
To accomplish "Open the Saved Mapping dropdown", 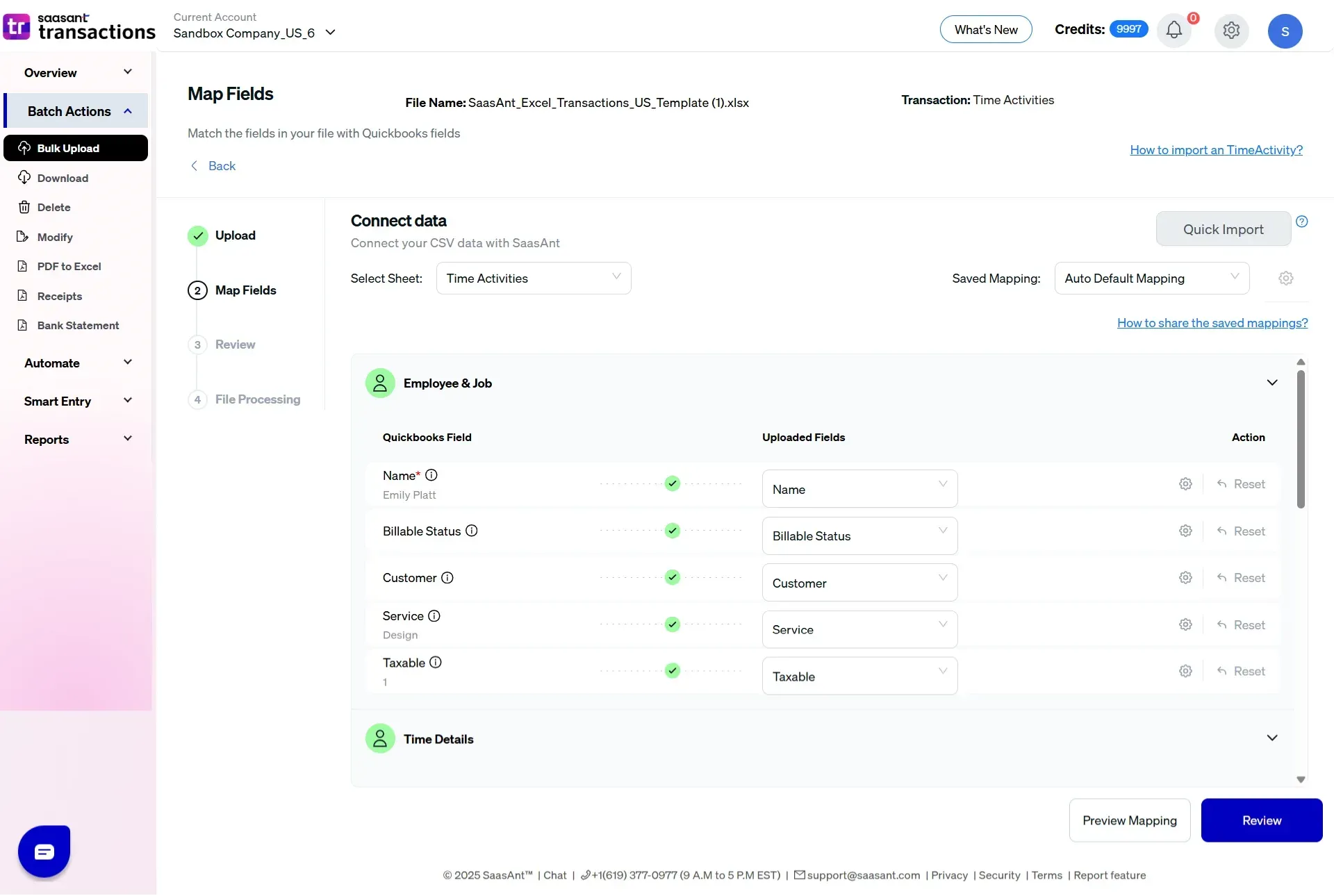I will pyautogui.click(x=1152, y=279).
